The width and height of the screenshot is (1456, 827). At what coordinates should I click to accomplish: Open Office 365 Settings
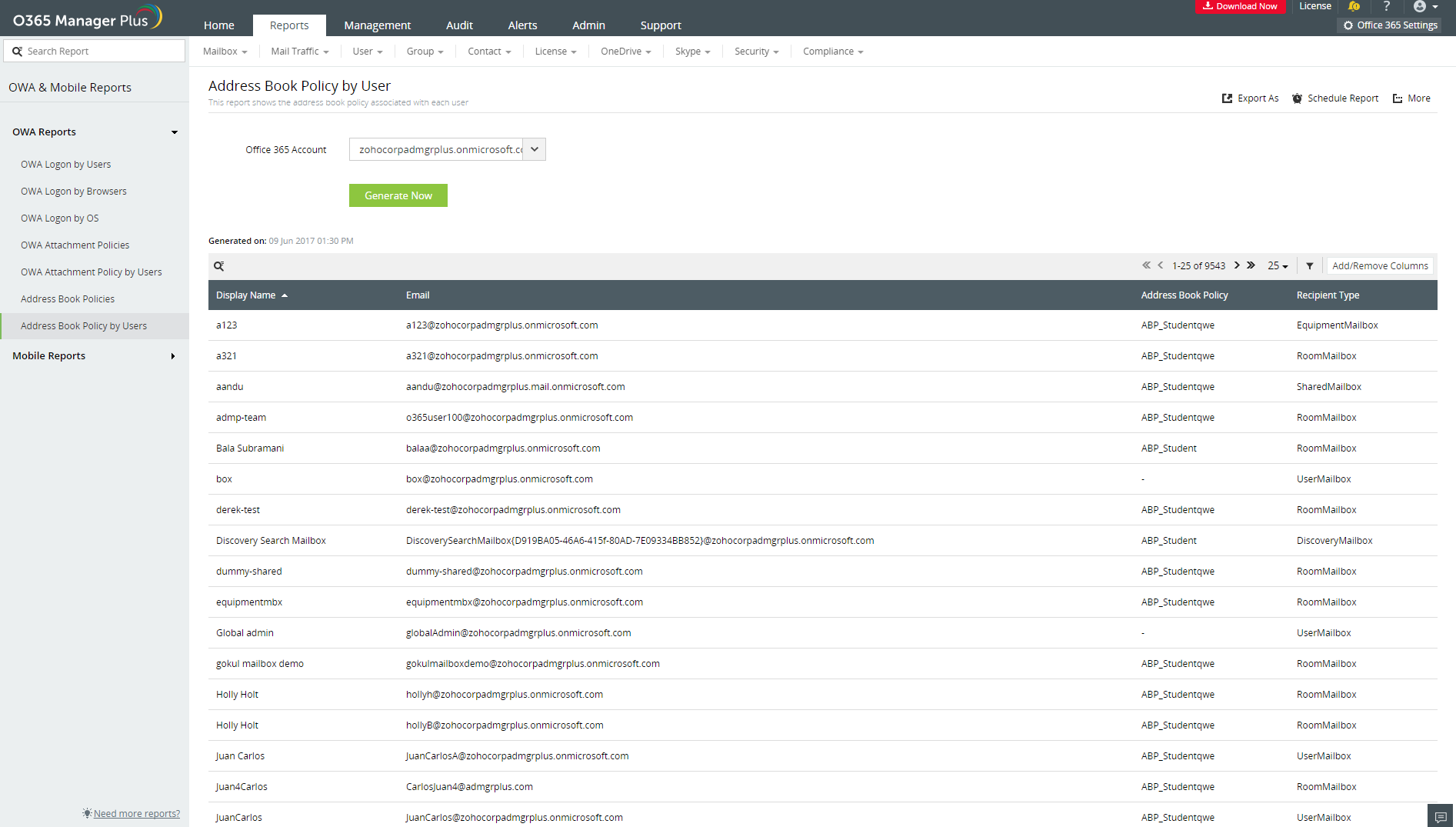tap(1389, 25)
